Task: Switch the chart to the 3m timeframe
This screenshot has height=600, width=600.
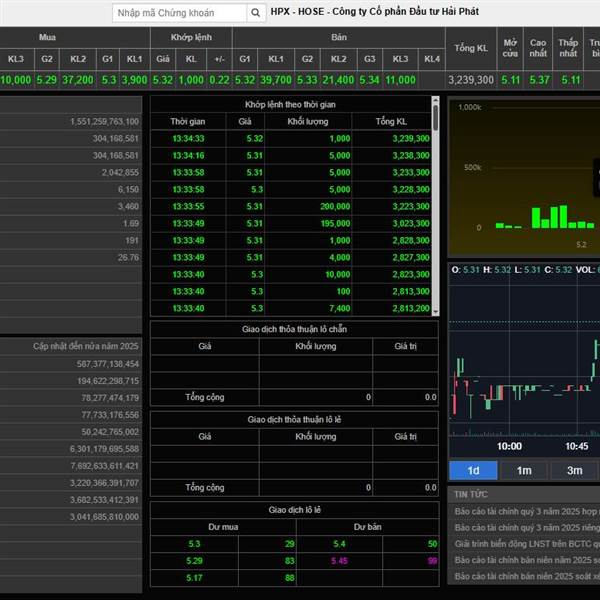Action: tap(574, 470)
